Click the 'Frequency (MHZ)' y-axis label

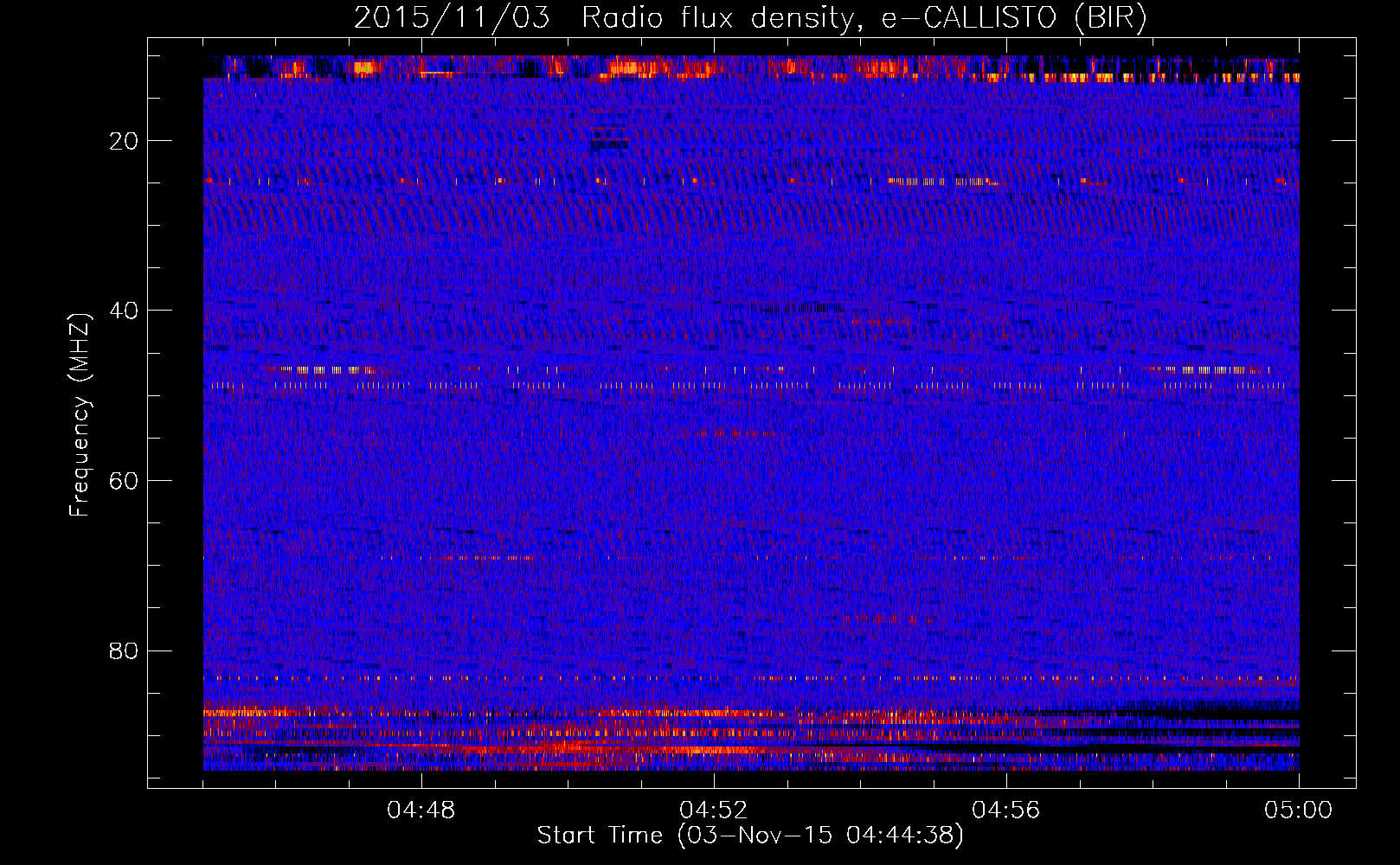click(x=80, y=415)
